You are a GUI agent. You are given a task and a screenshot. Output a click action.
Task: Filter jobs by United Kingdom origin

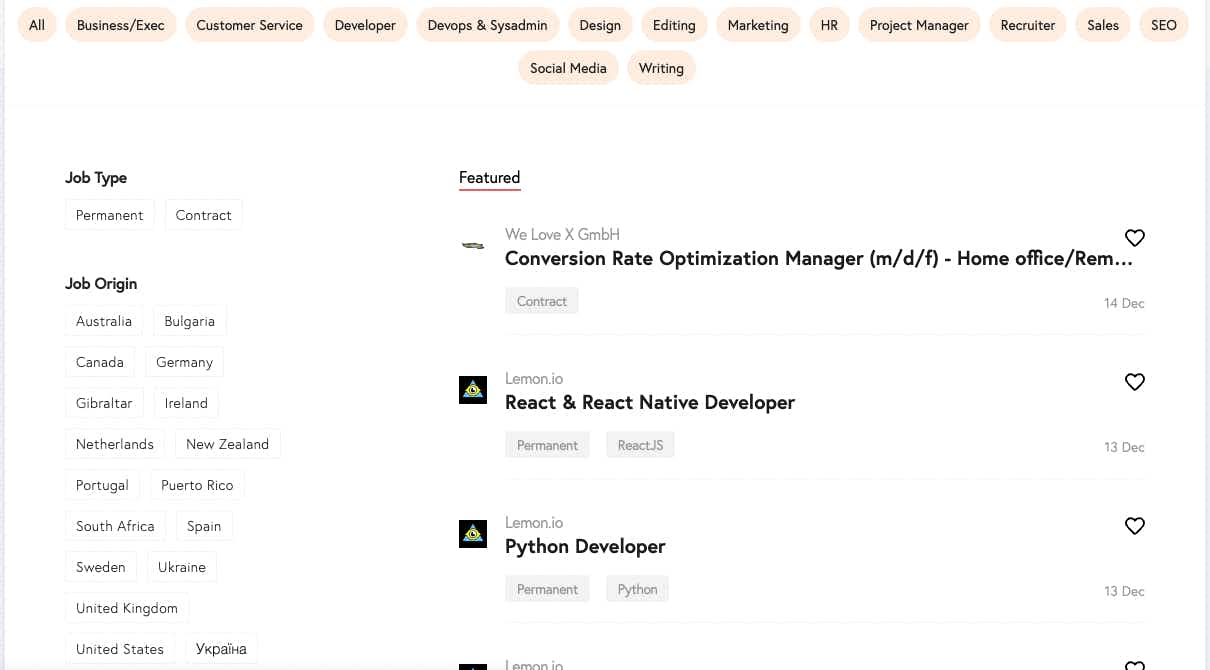coord(127,608)
